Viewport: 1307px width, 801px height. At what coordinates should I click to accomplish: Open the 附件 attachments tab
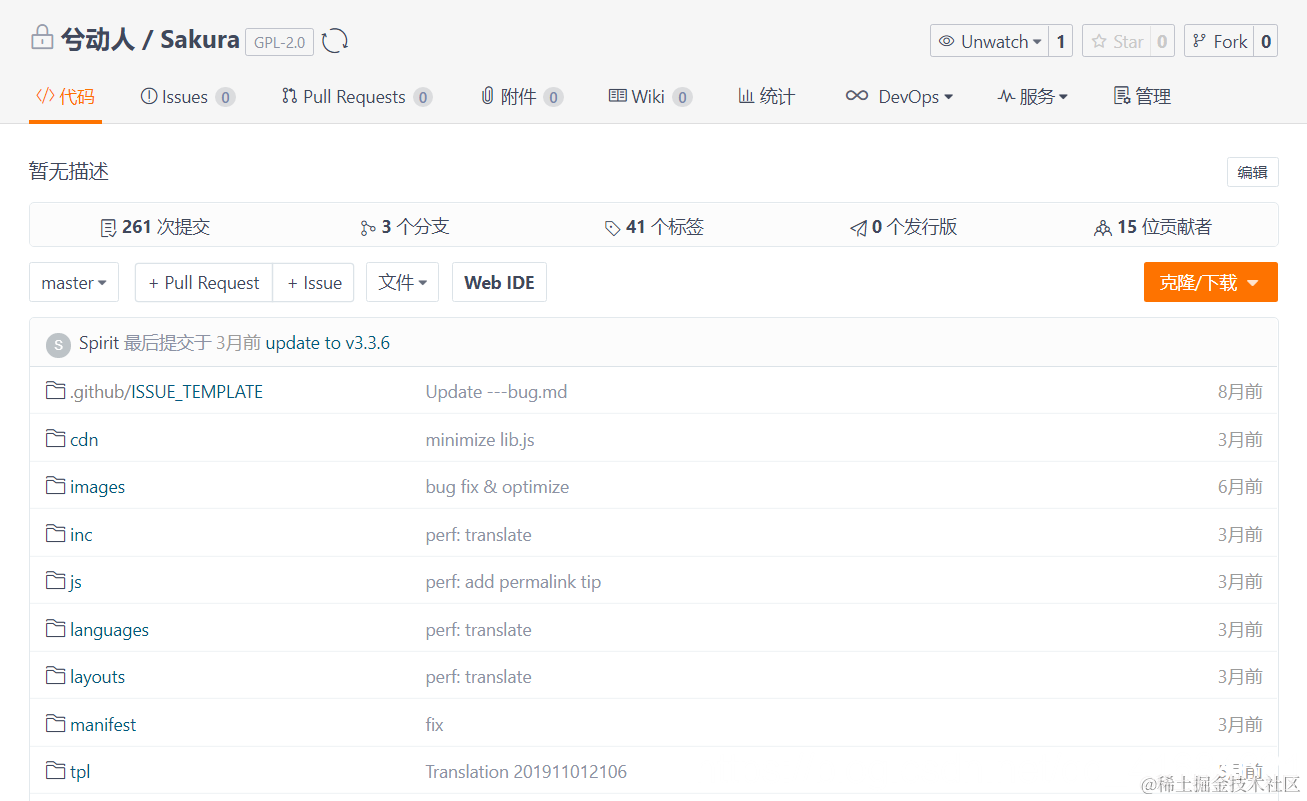(521, 97)
